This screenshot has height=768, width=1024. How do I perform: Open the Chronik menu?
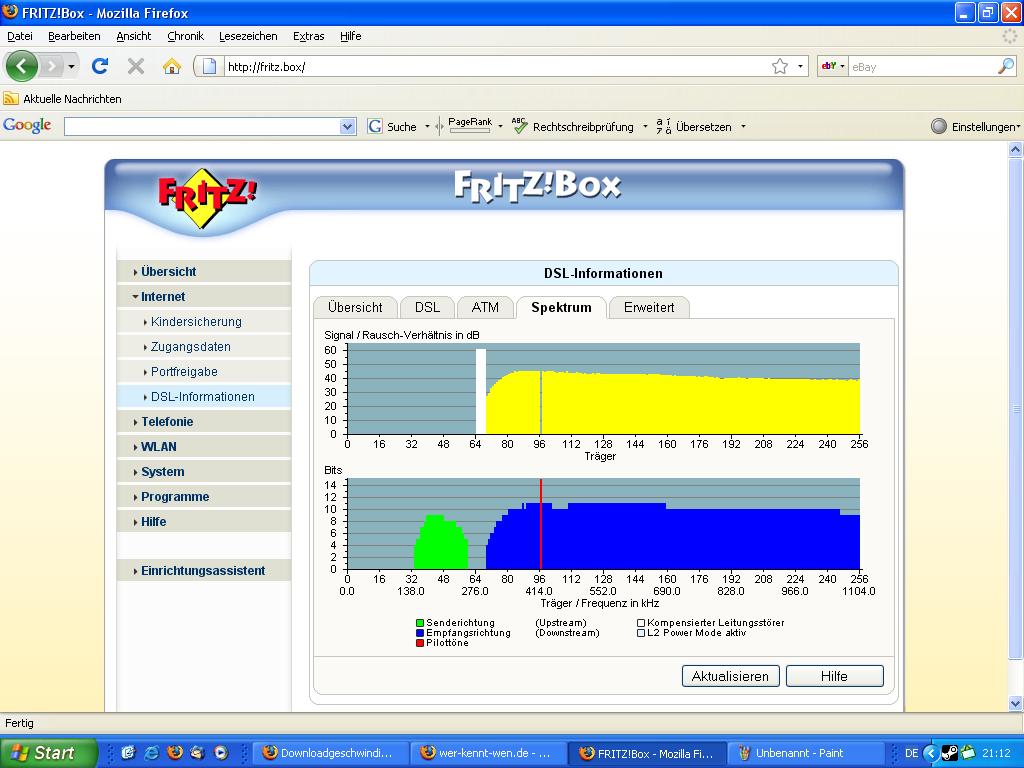point(185,36)
